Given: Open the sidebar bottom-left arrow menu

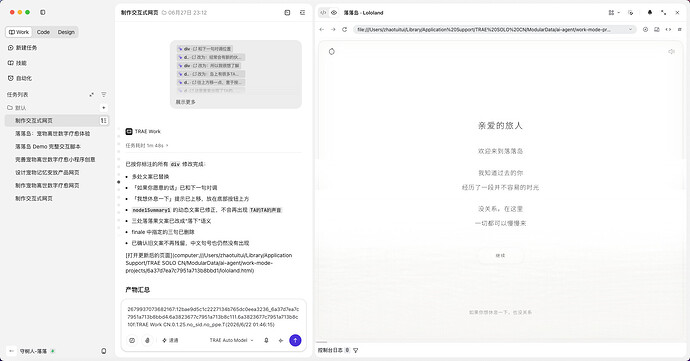Looking at the screenshot, I should click(x=11, y=351).
